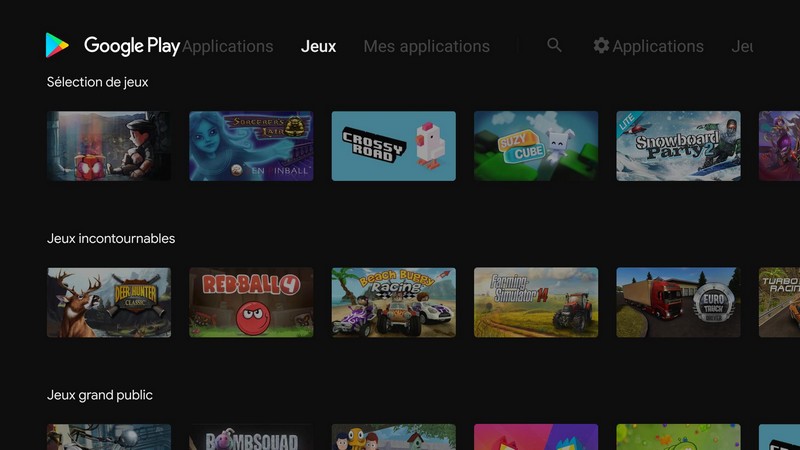The image size is (800, 450).
Task: Open the search magnifier icon
Action: pyautogui.click(x=554, y=45)
